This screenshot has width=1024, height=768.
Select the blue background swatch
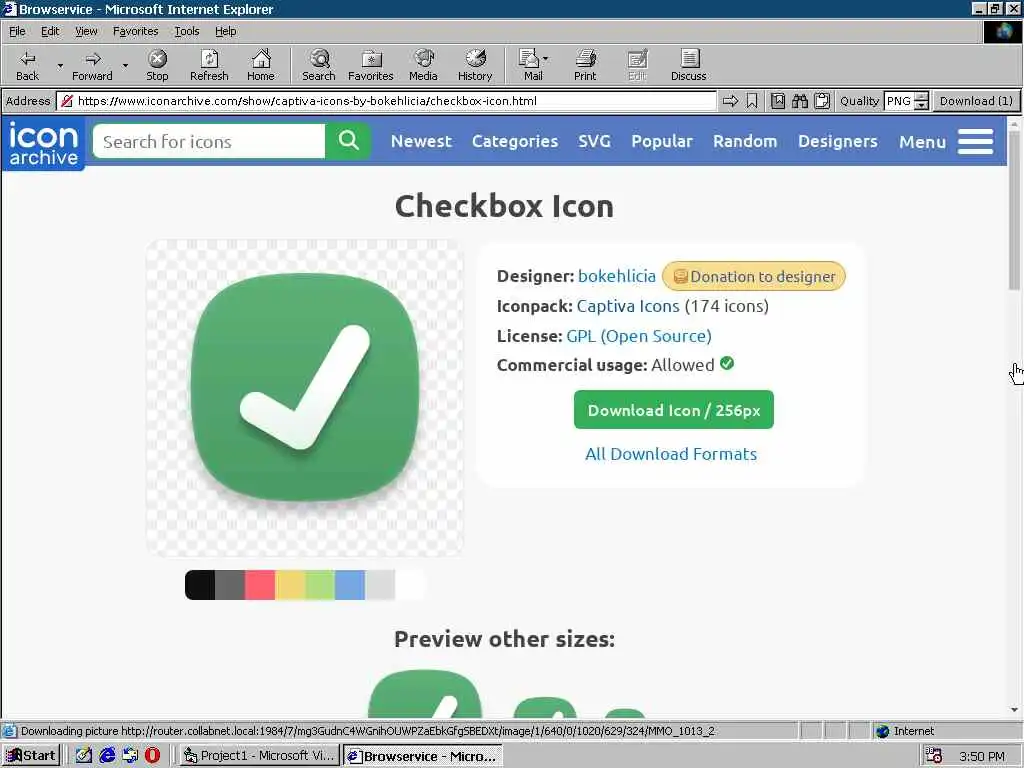pos(350,584)
